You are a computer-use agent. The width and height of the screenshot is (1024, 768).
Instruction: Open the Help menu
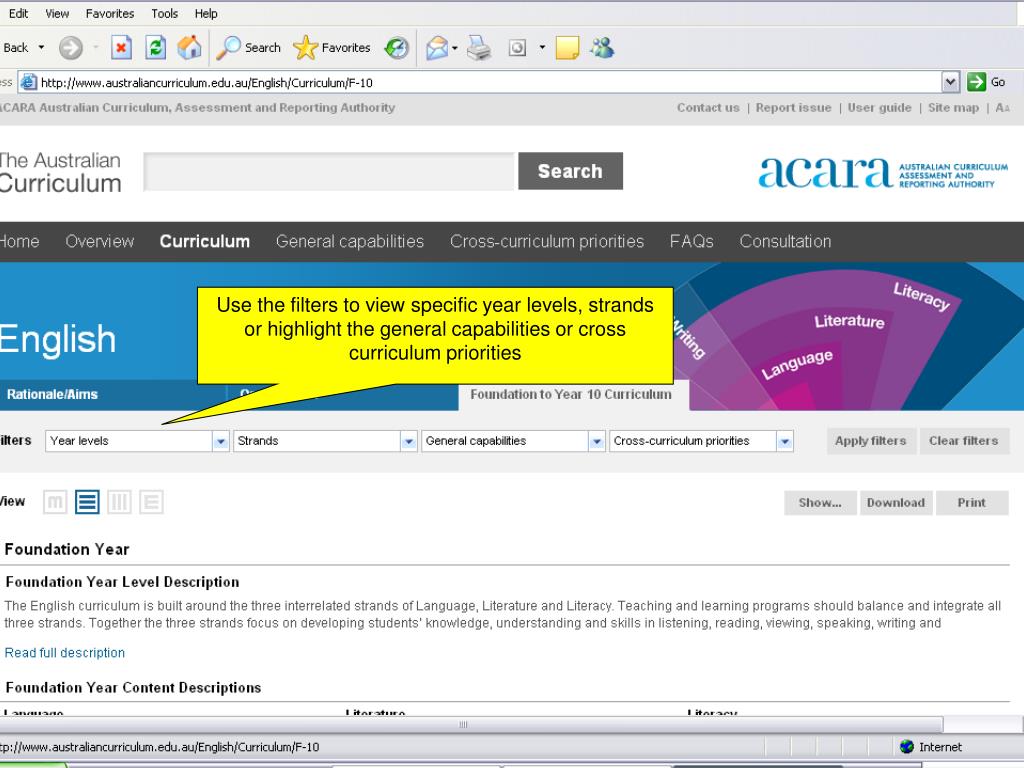click(206, 13)
